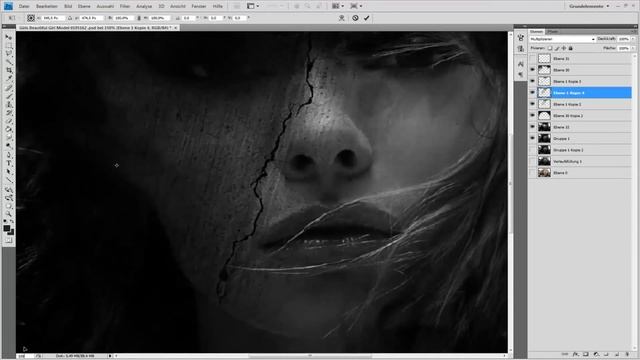
Task: Lock transparent pixels in Layers panel
Action: click(550, 48)
